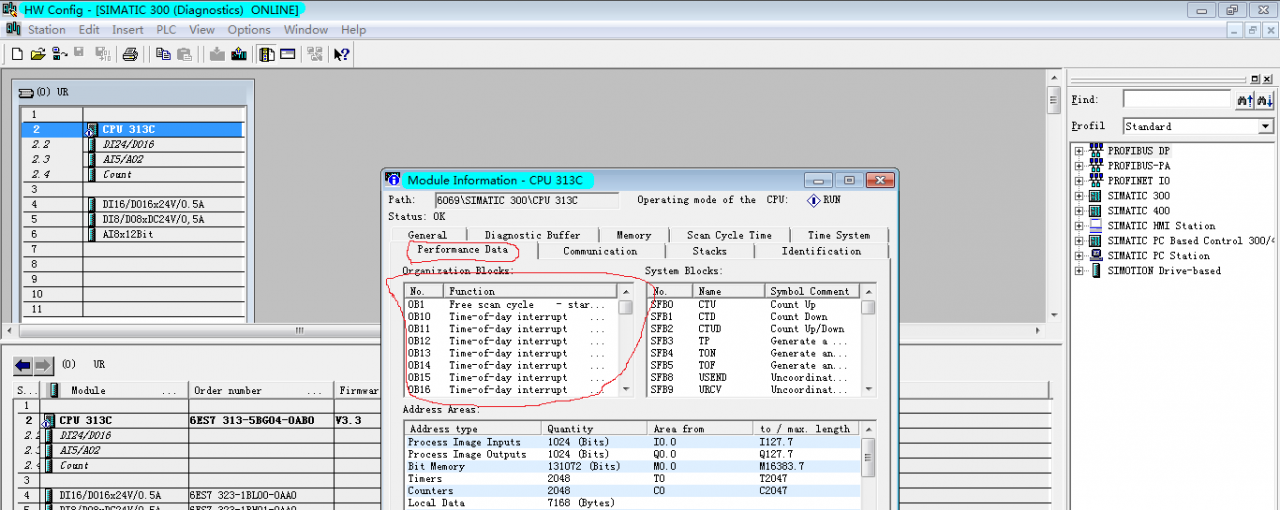This screenshot has width=1280, height=510.
Task: Click the SIMATIC HMI Station icon
Action: click(x=1096, y=226)
